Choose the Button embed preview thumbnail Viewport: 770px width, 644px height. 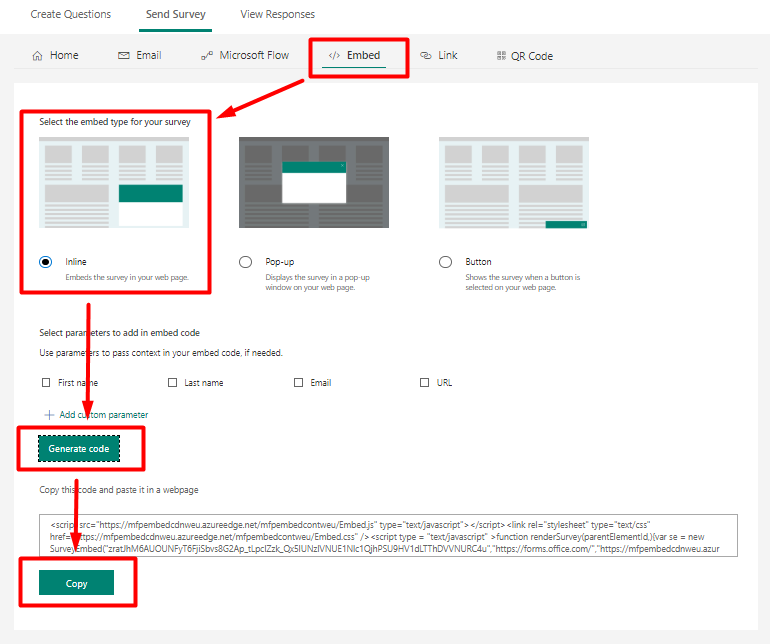(514, 183)
